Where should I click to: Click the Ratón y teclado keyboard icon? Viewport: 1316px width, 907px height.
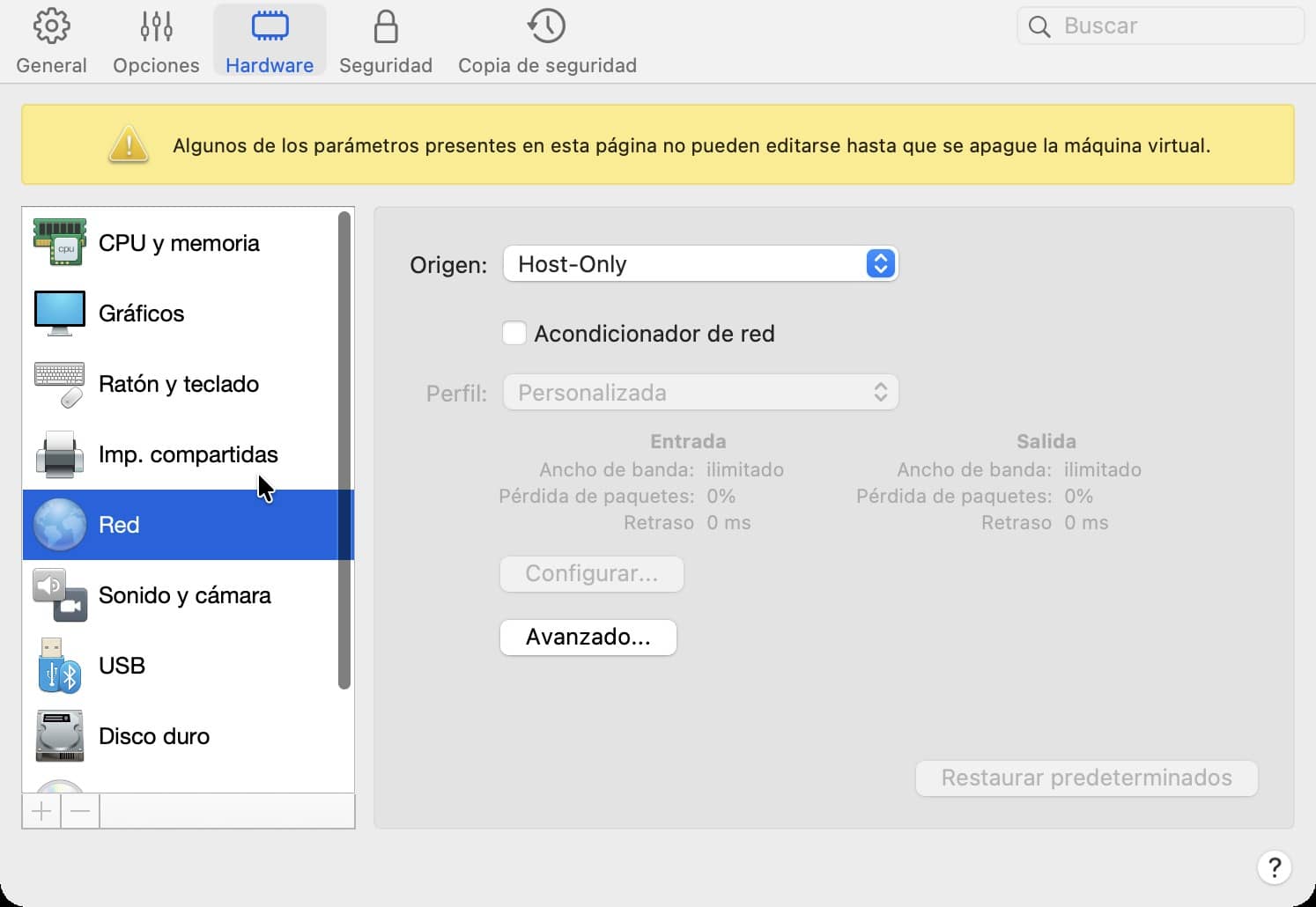[60, 384]
